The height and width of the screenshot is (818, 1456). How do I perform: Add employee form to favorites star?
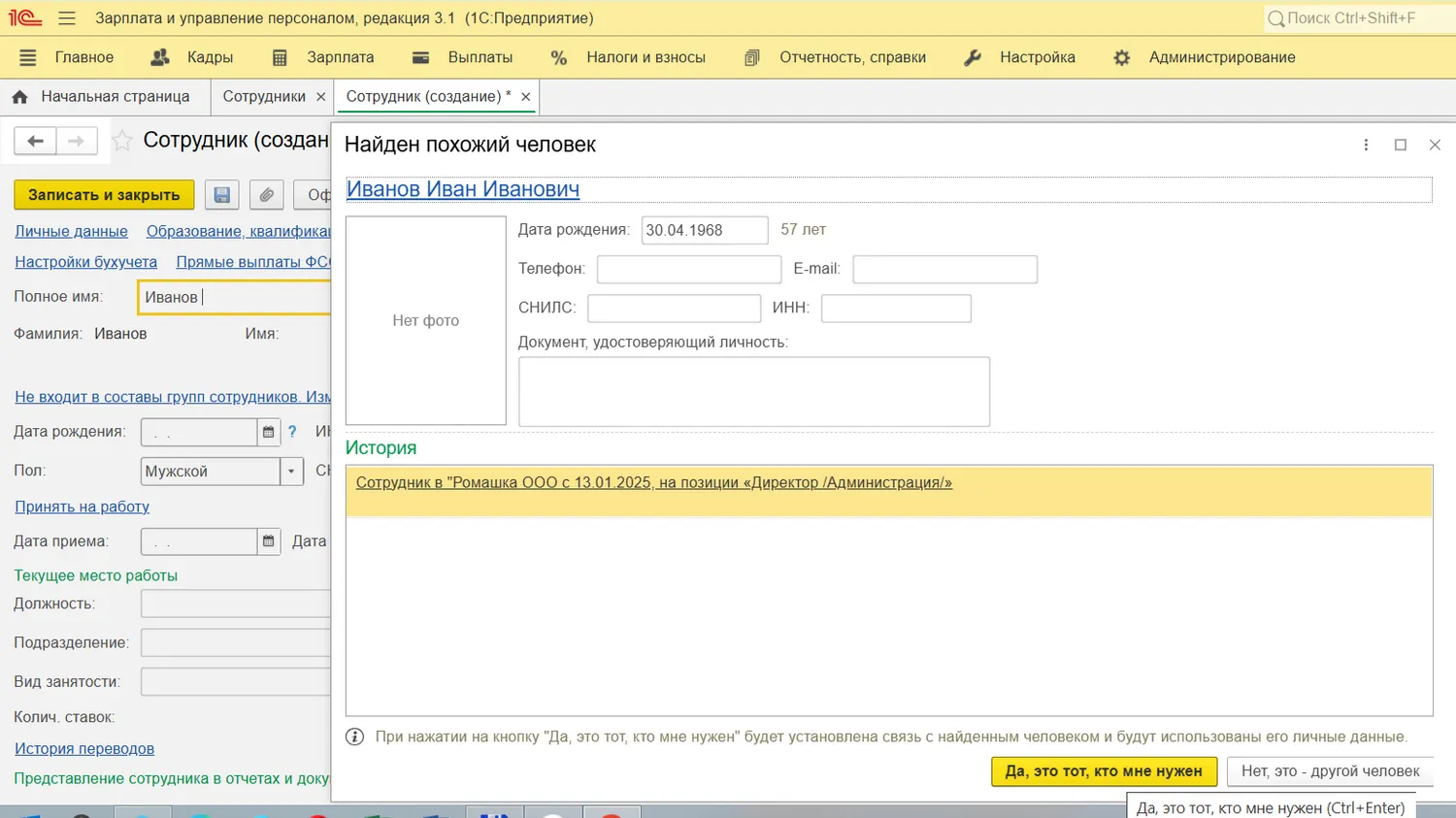[x=122, y=141]
